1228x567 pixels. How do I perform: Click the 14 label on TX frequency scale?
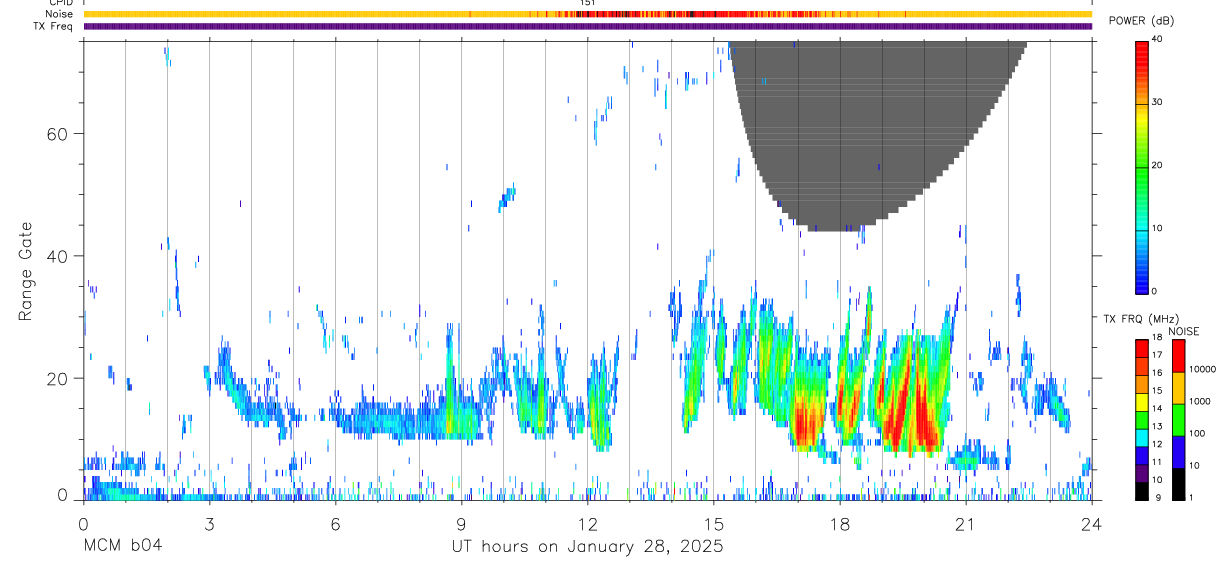1157,408
